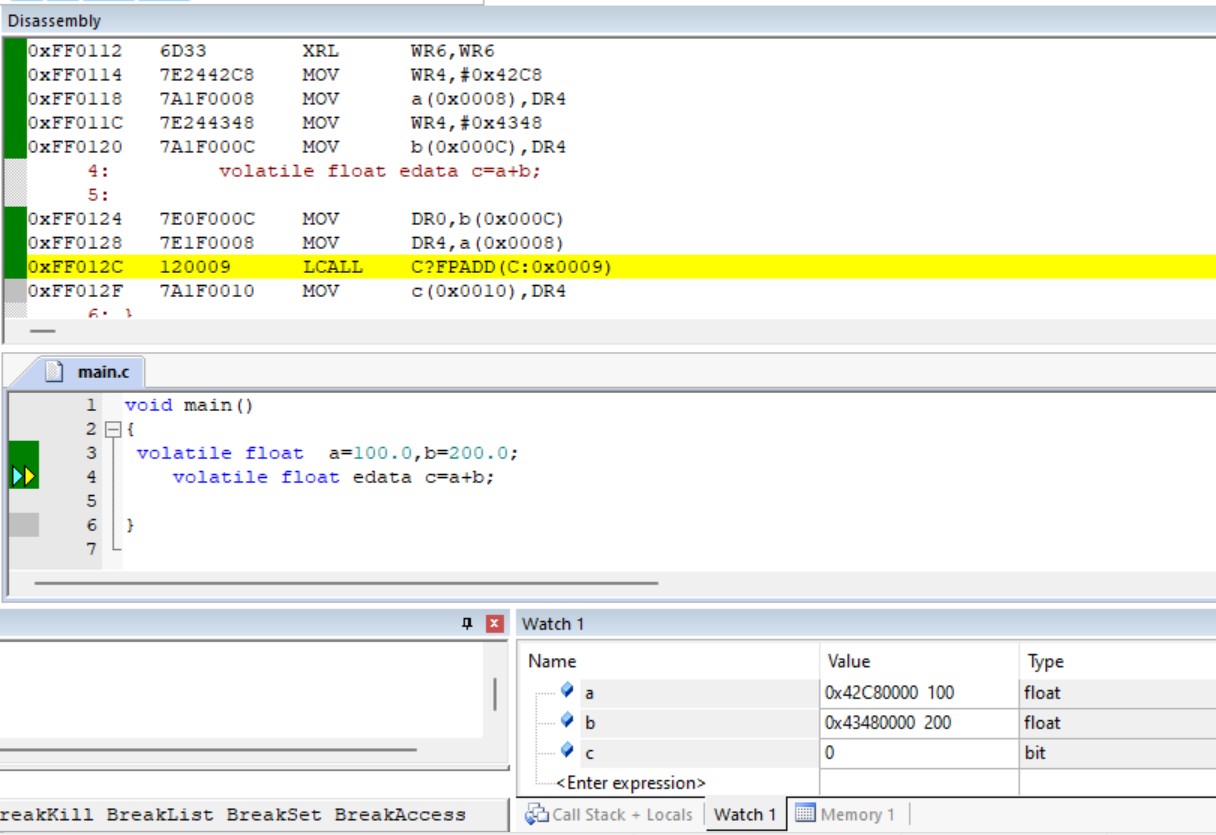Click the float type cell for b
Viewport: 1216px width, 835px height.
(x=1118, y=722)
